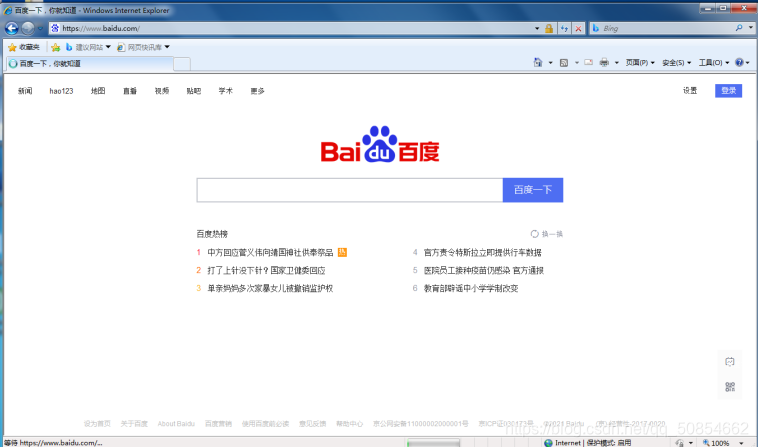Click the Home page icon

(538, 62)
